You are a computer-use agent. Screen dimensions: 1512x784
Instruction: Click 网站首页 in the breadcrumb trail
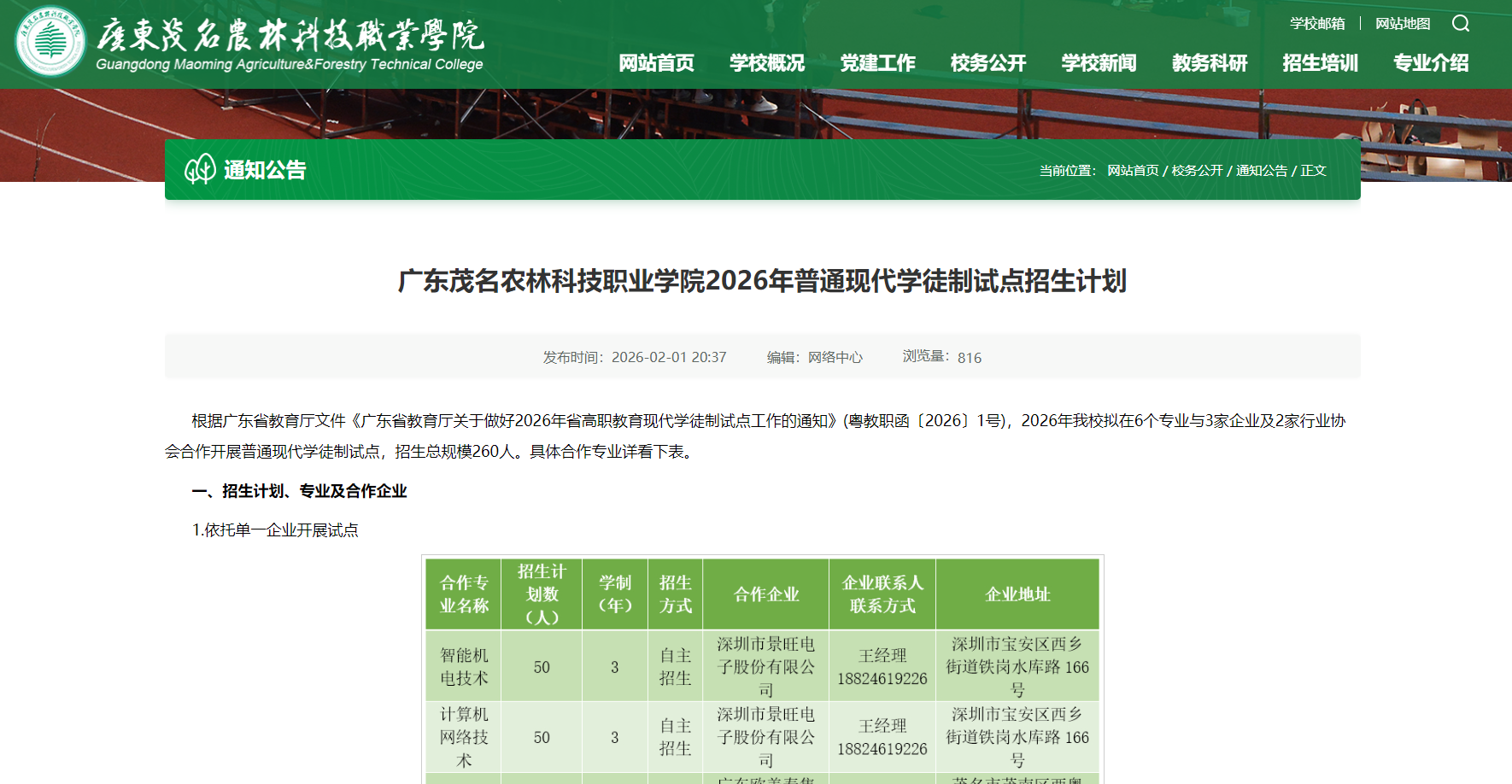(1131, 170)
